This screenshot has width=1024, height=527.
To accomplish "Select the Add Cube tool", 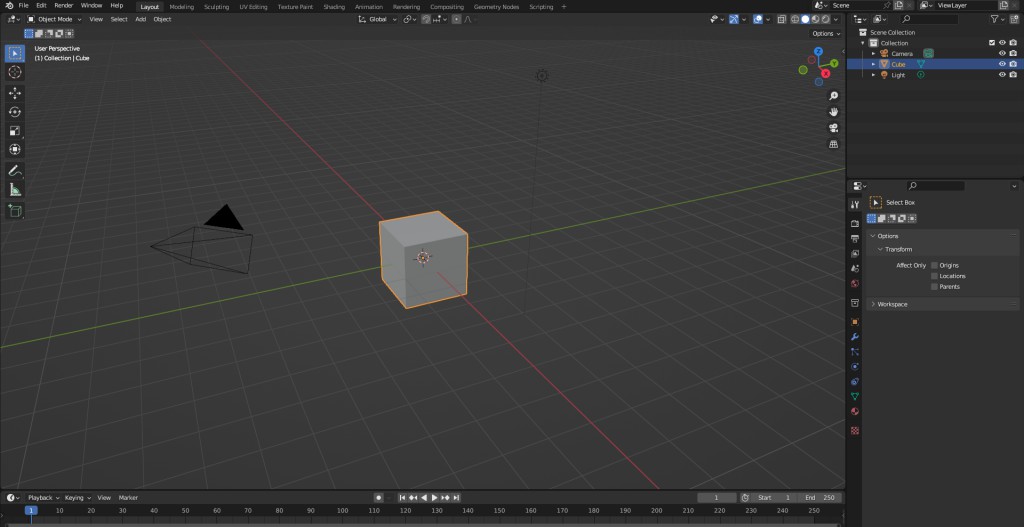I will click(x=15, y=211).
